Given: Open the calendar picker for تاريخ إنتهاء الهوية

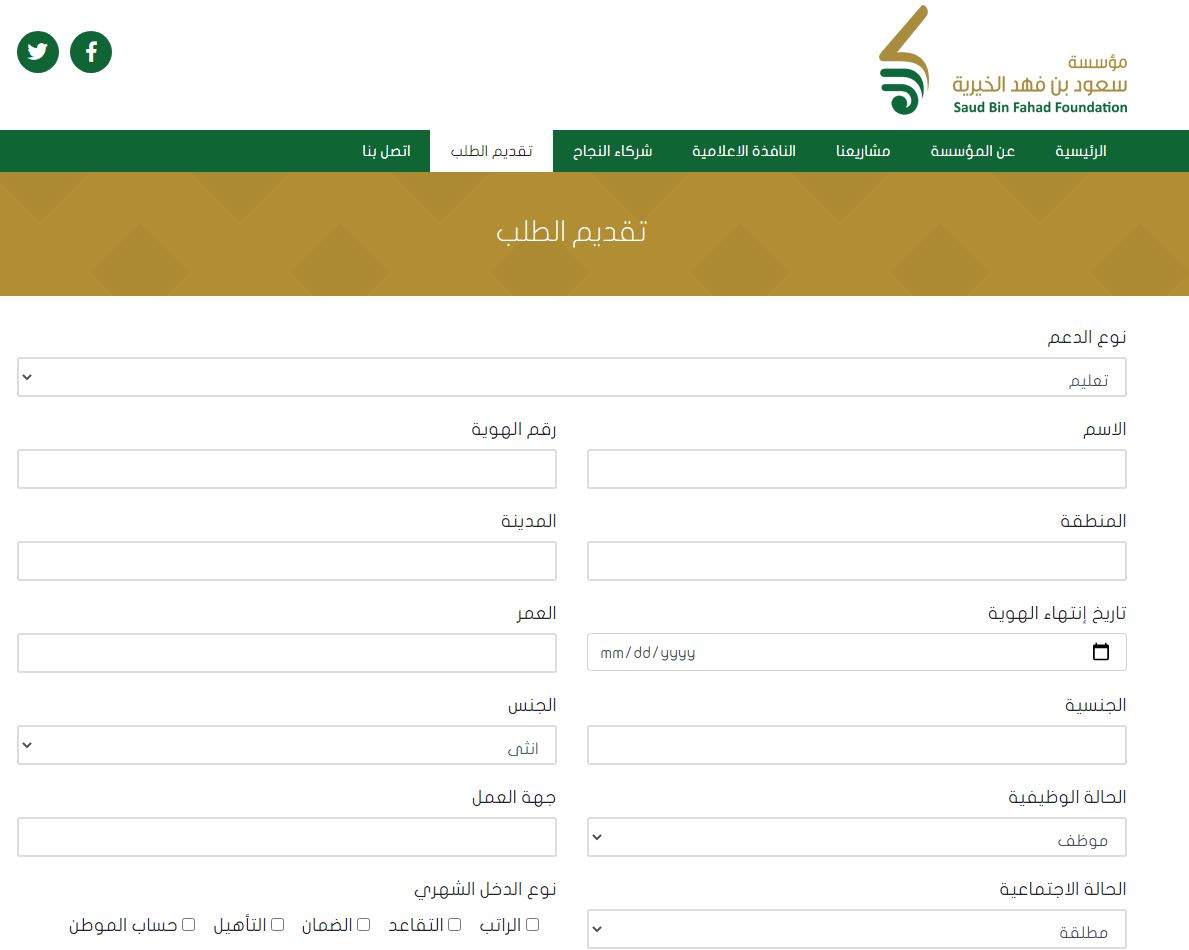Looking at the screenshot, I should [x=1100, y=652].
